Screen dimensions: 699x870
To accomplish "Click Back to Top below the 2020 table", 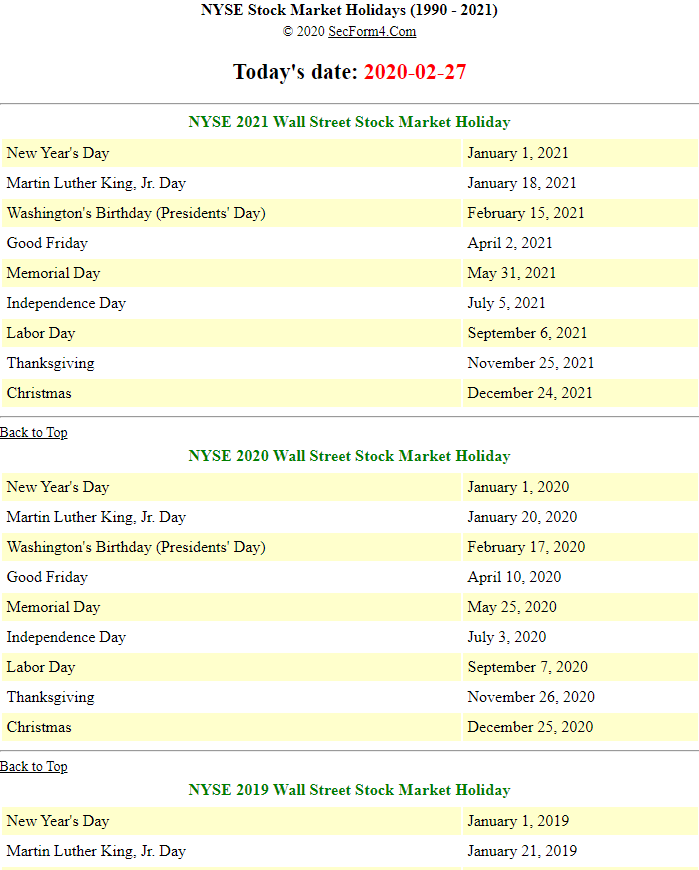I will click(x=34, y=767).
